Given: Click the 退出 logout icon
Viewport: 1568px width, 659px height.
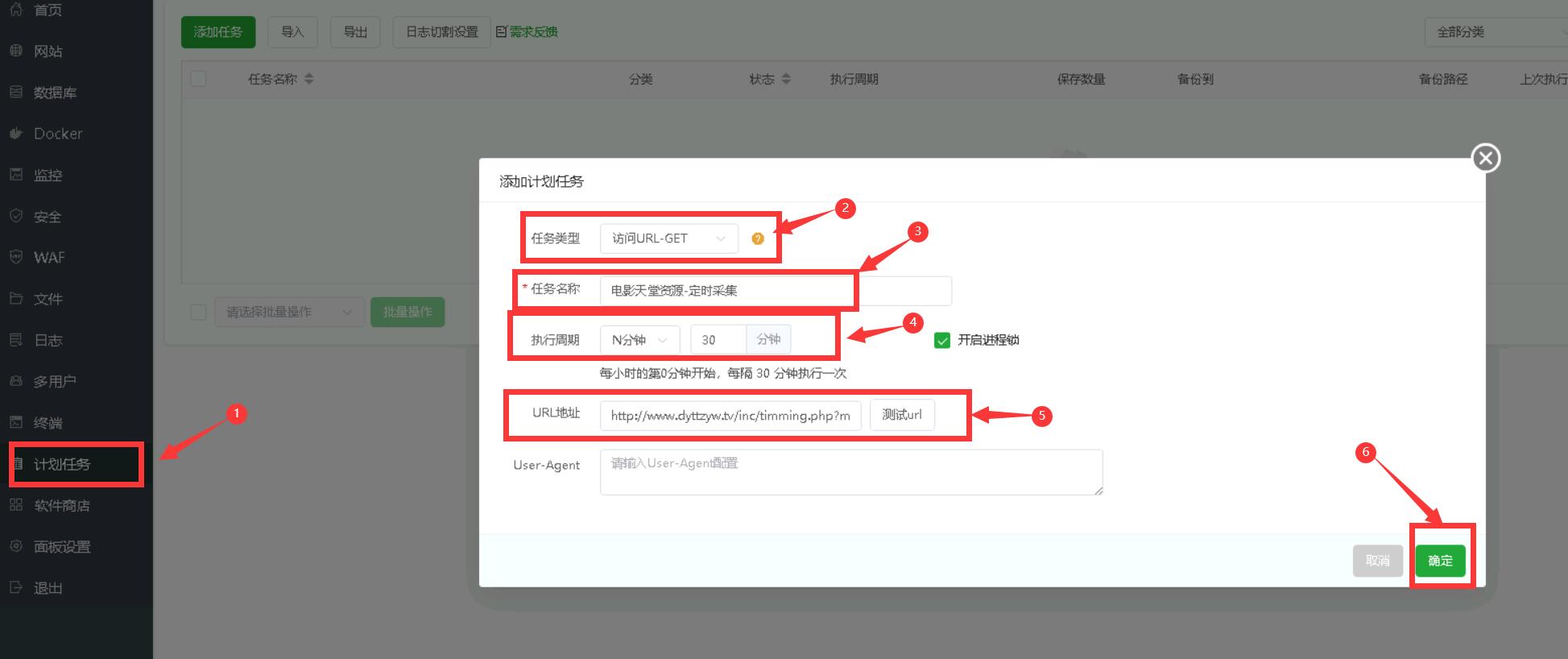Looking at the screenshot, I should (x=16, y=587).
